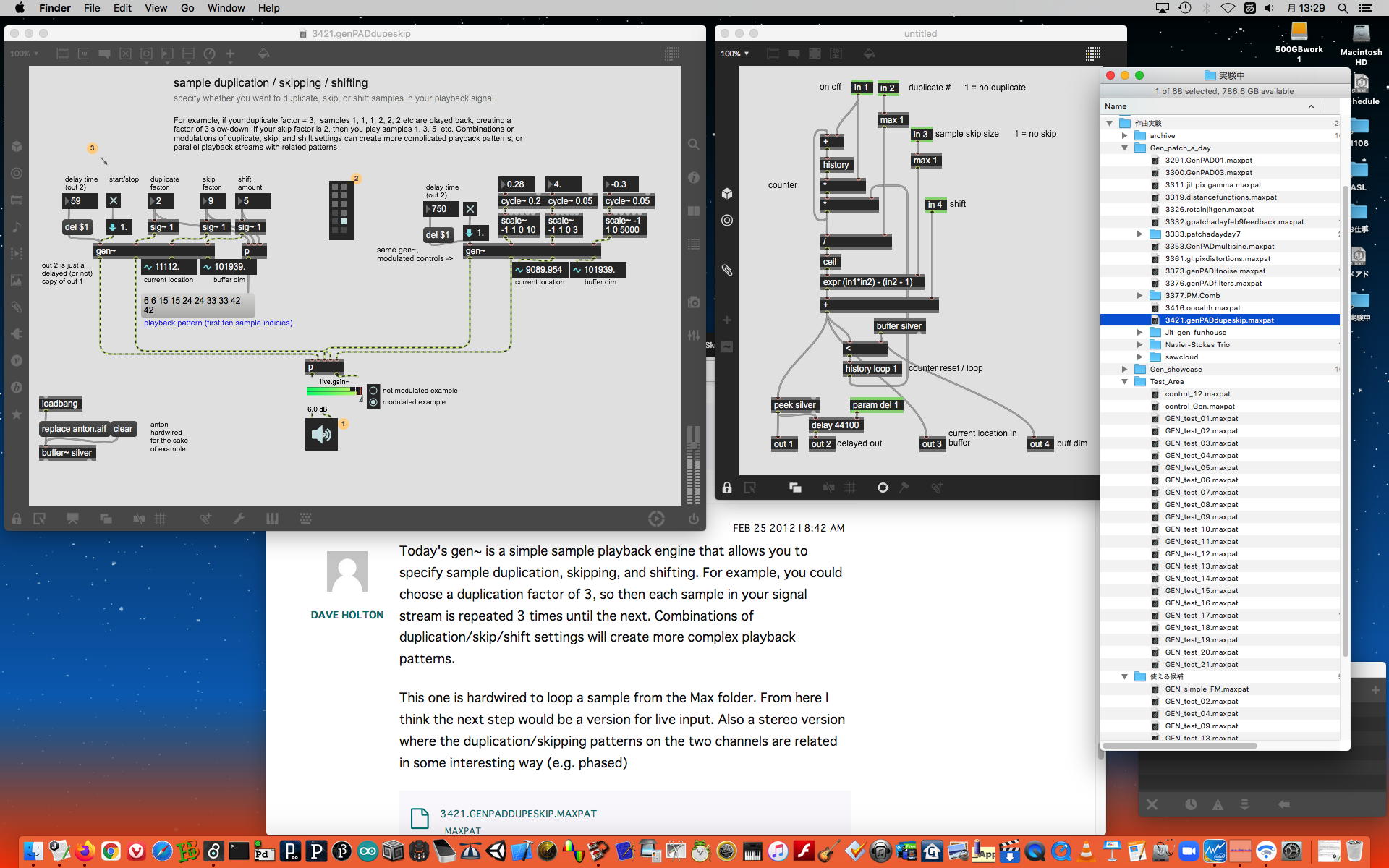Open the File menu
The height and width of the screenshot is (868, 1389).
[92, 8]
